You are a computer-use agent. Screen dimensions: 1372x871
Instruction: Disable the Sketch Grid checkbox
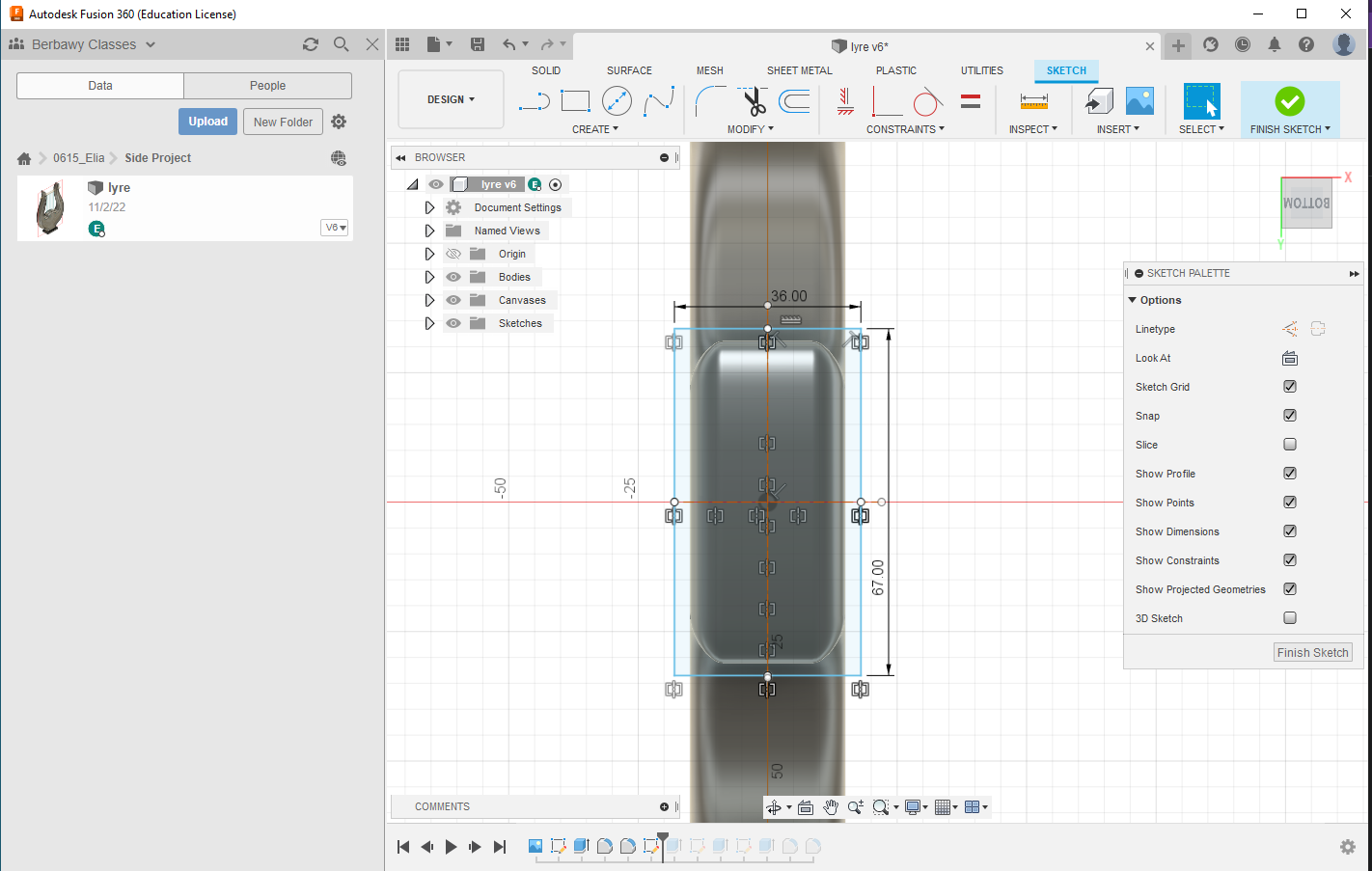point(1289,387)
